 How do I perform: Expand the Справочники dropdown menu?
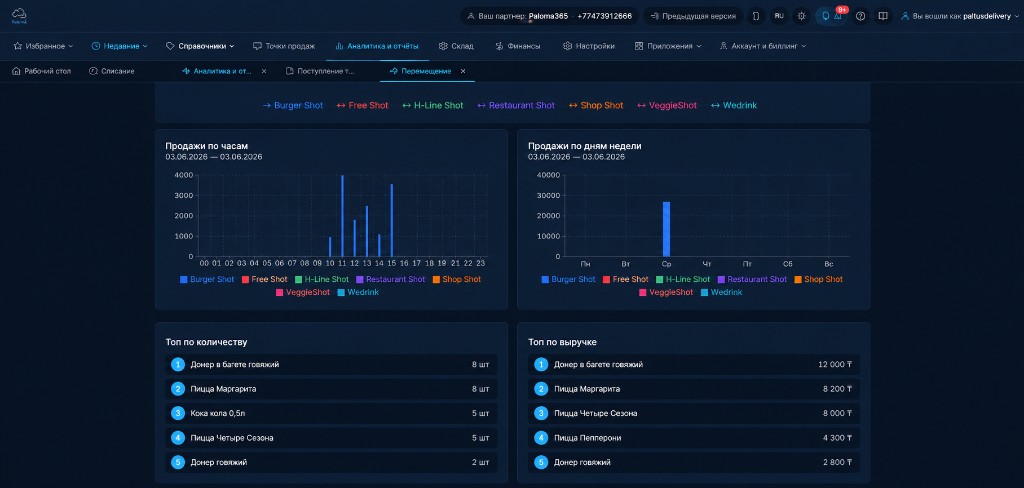[x=200, y=46]
